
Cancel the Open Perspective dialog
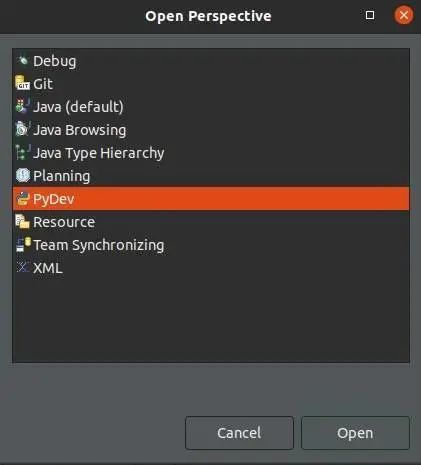pyautogui.click(x=239, y=433)
